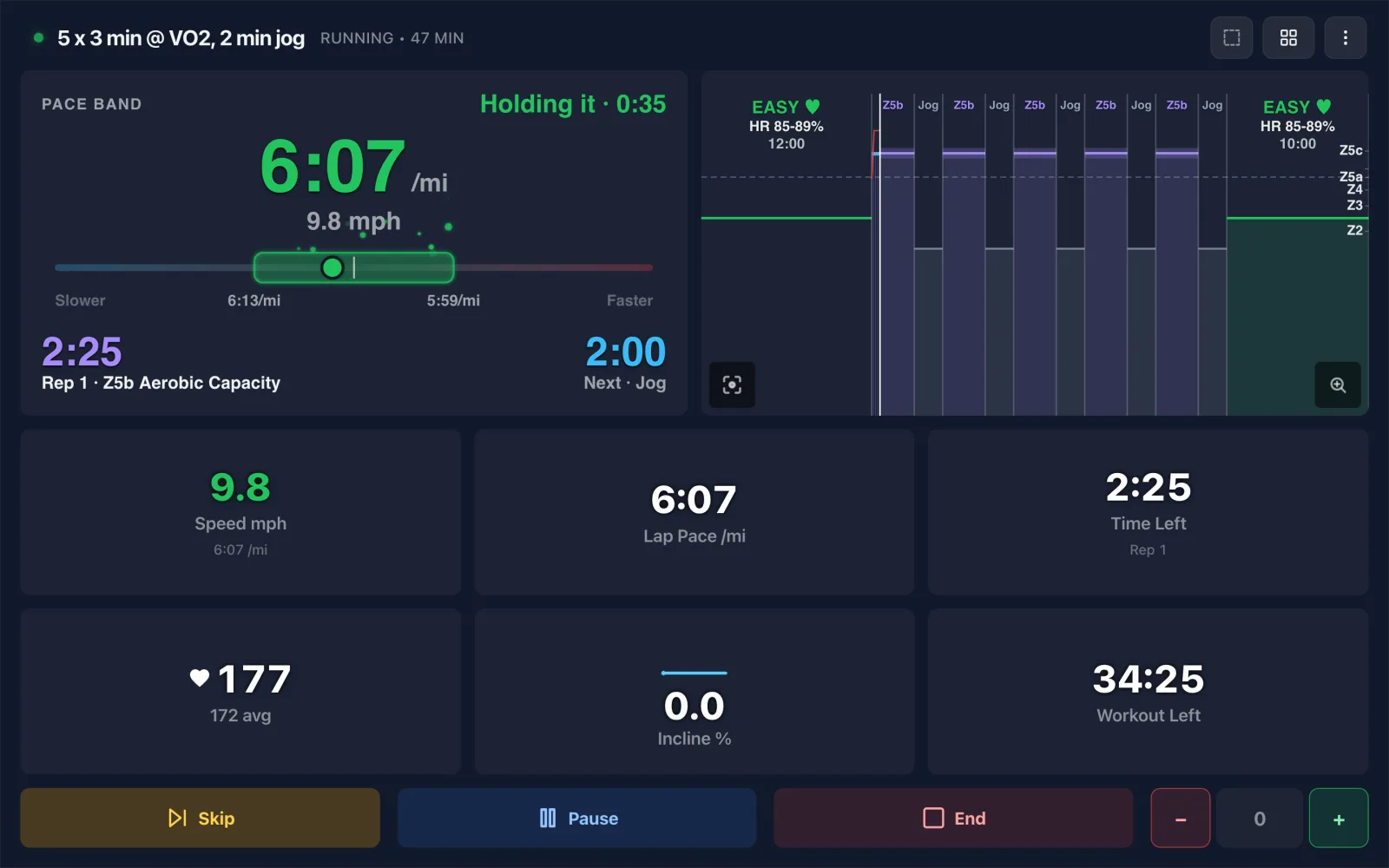Open the Speed mph tile
Viewport: 1389px width, 868px height.
pos(240,512)
